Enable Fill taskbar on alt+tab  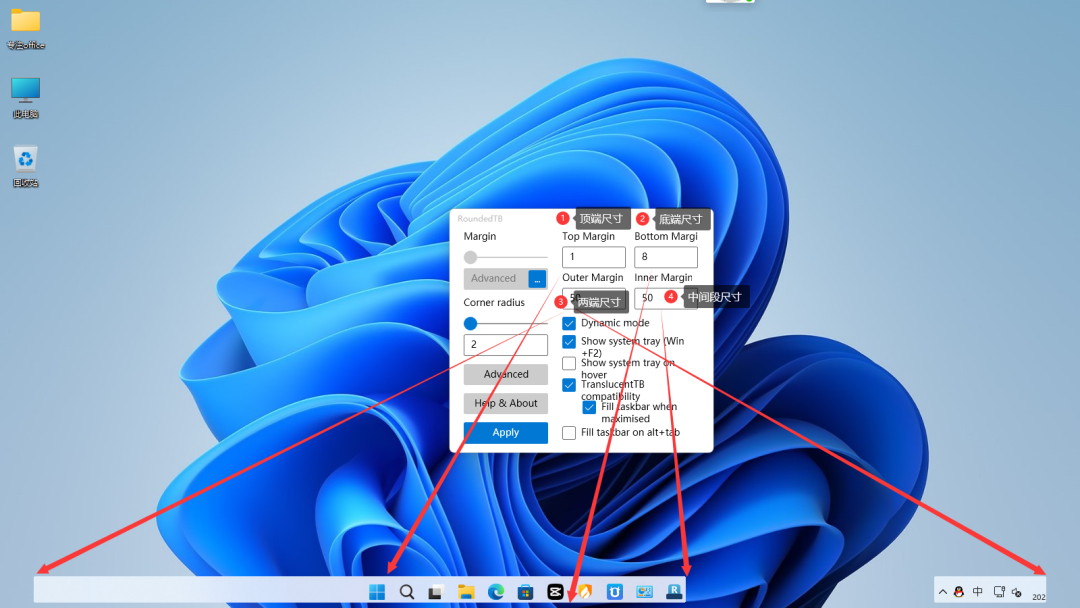[x=569, y=432]
